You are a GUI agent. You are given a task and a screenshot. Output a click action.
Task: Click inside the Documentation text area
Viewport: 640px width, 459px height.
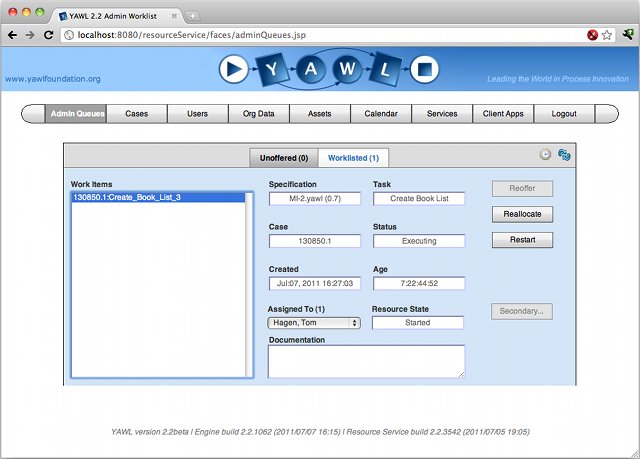(366, 361)
